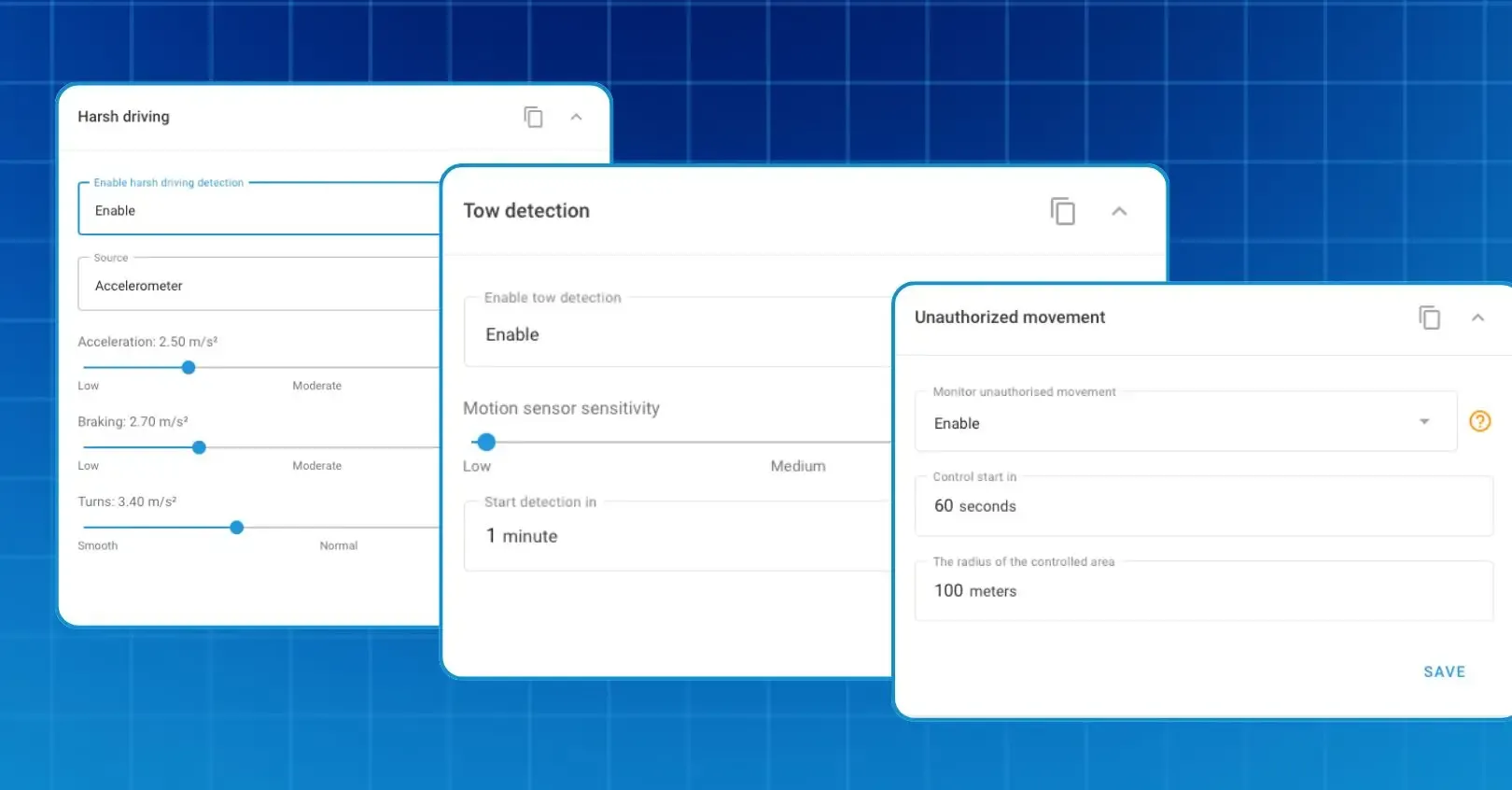Click the copy icon in Unauthorized movement panel

tap(1429, 317)
